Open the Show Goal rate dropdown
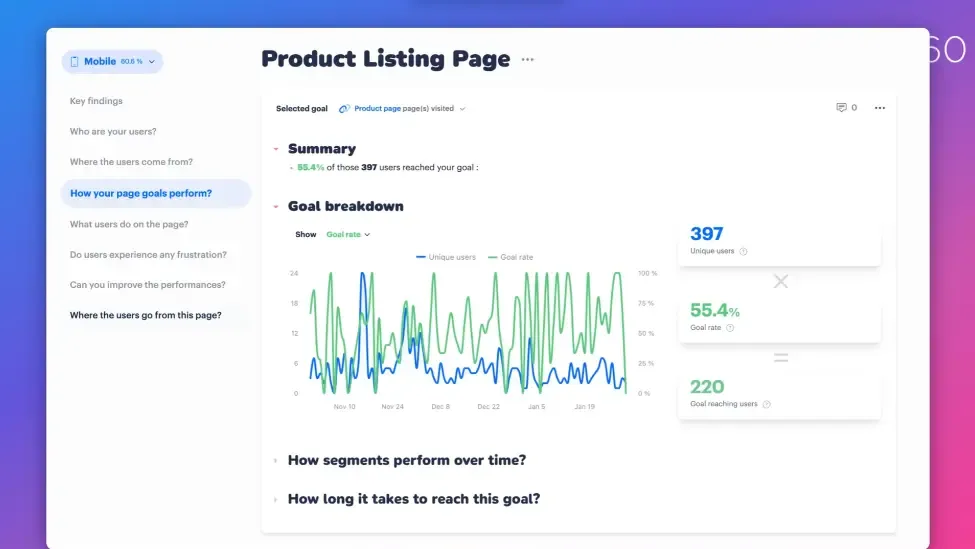This screenshot has height=549, width=975. pyautogui.click(x=348, y=234)
